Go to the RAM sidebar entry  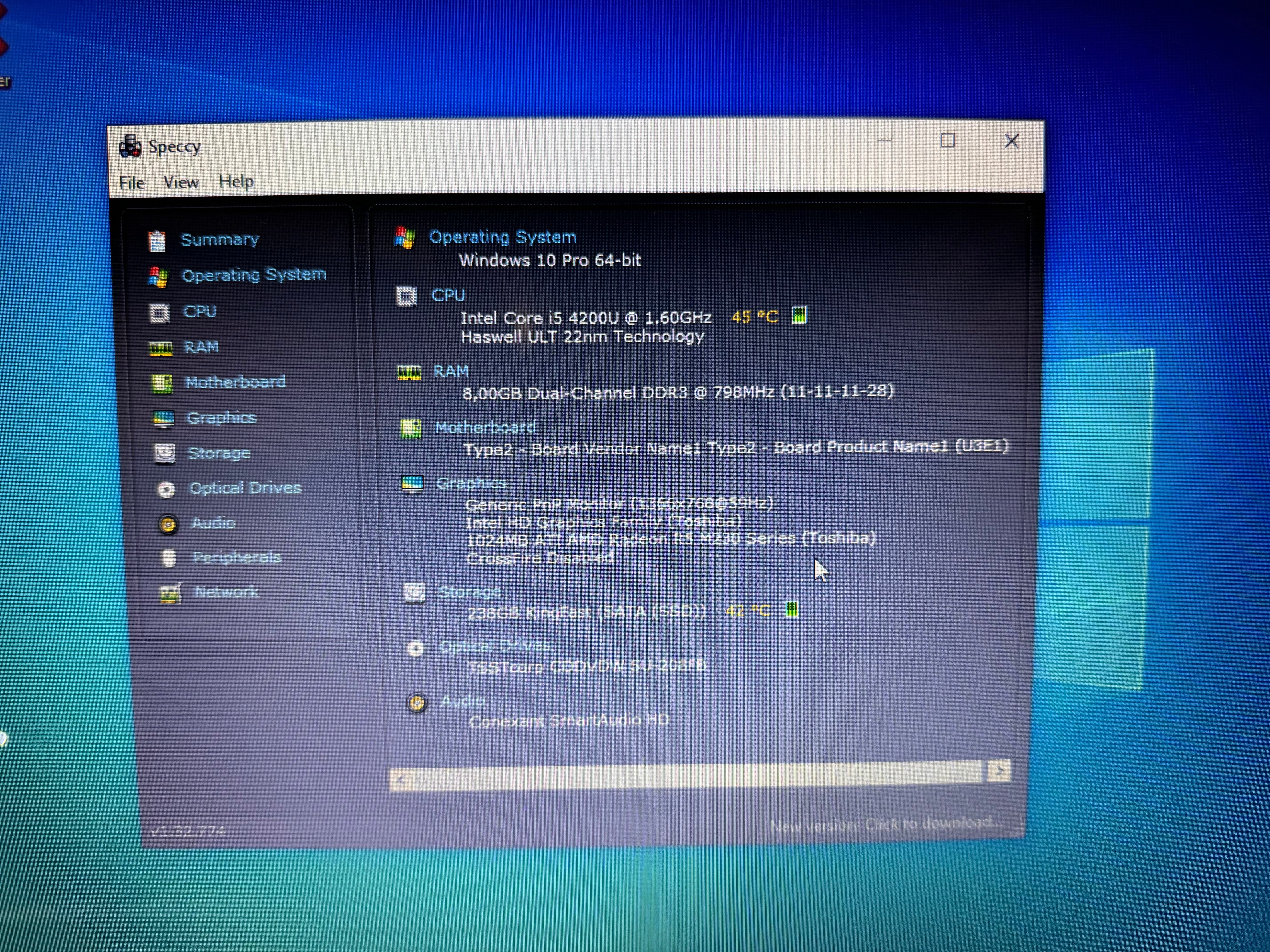coord(201,347)
